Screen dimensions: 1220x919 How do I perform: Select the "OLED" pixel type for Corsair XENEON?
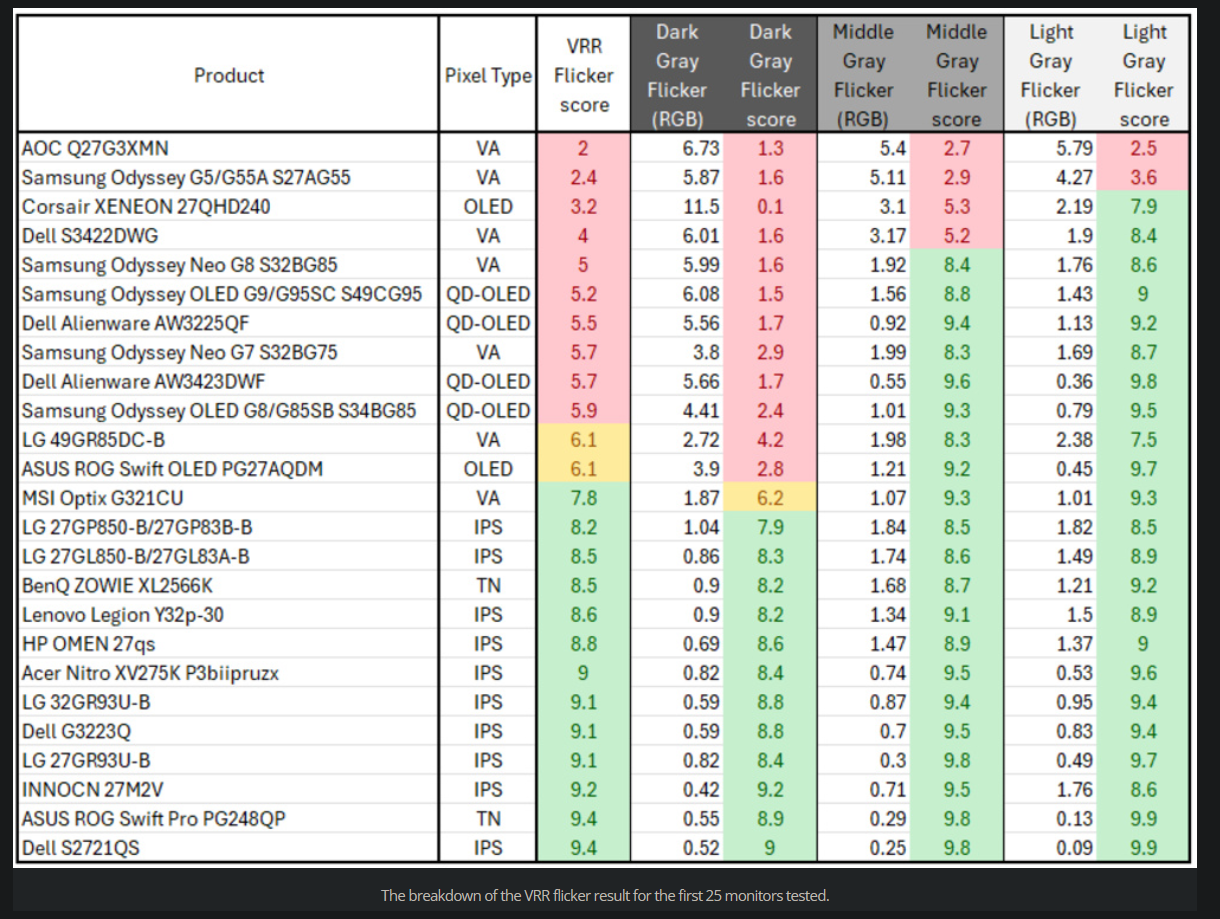pos(488,207)
